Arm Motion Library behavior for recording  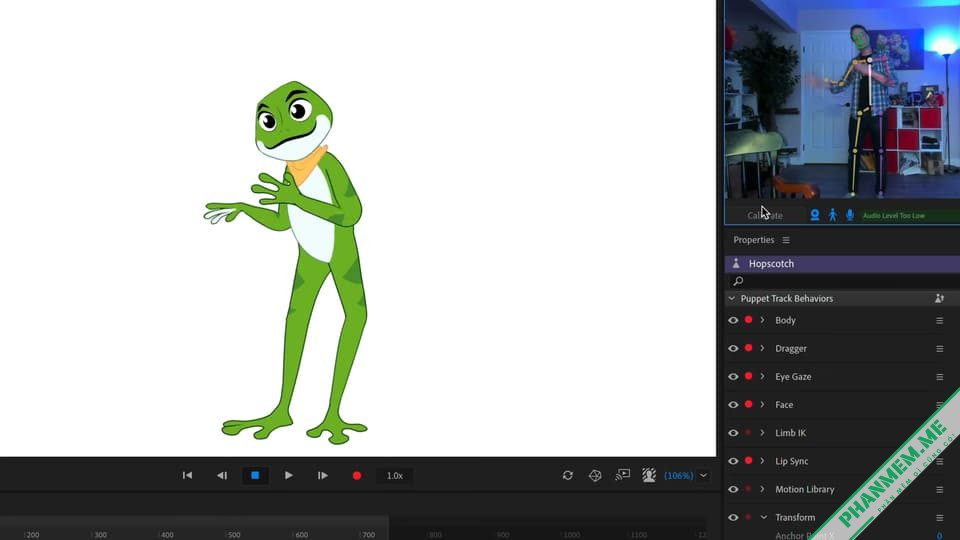point(748,489)
